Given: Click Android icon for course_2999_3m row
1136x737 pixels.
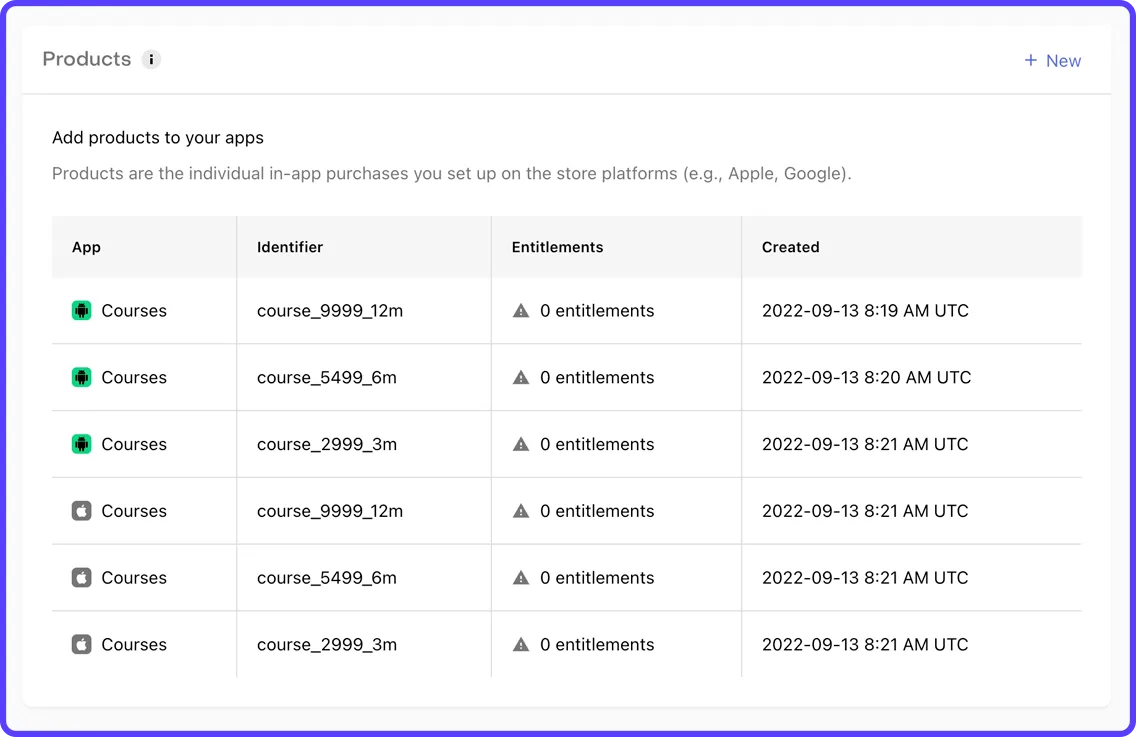Looking at the screenshot, I should (x=82, y=444).
